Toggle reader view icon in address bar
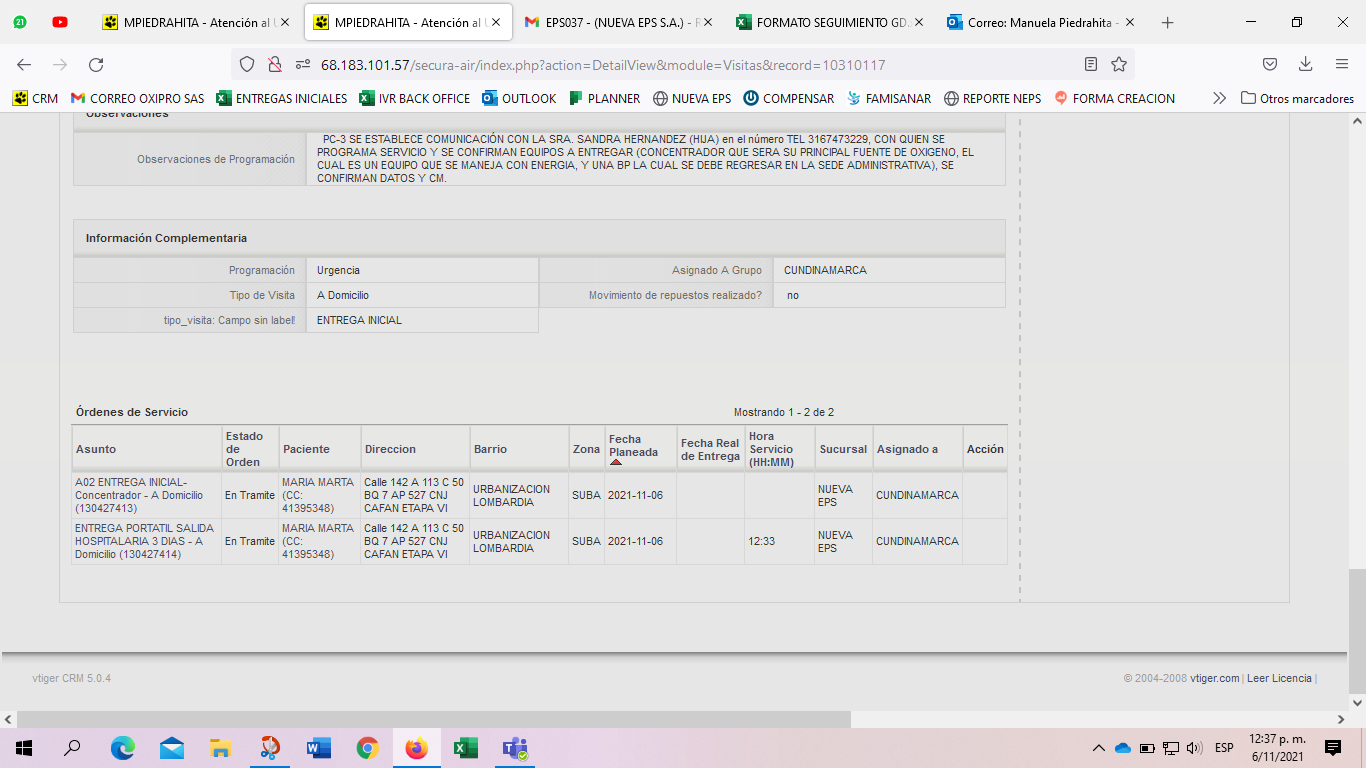Image resolution: width=1366 pixels, height=768 pixels. [x=1091, y=65]
